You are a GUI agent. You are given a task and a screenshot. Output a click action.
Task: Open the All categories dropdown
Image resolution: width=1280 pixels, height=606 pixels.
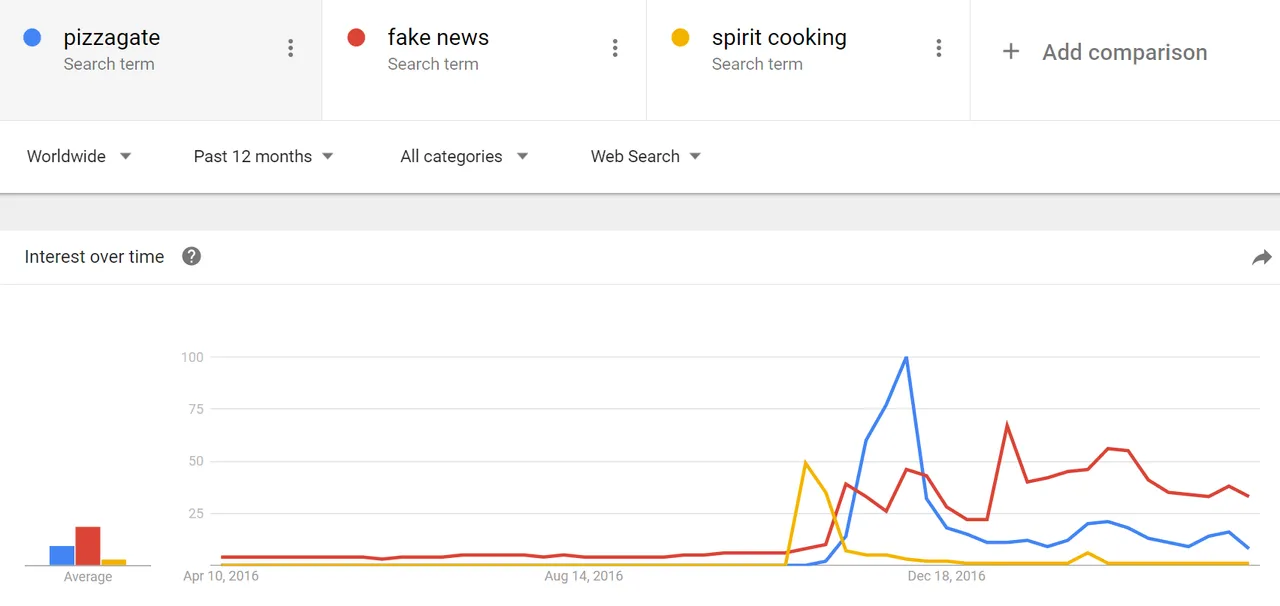pos(464,156)
